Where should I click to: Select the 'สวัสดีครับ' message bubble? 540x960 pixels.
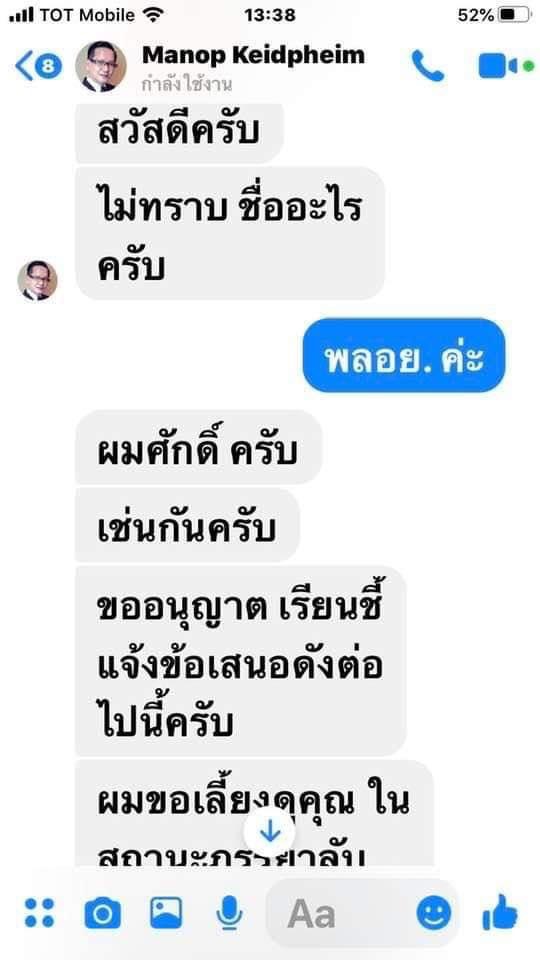click(179, 133)
